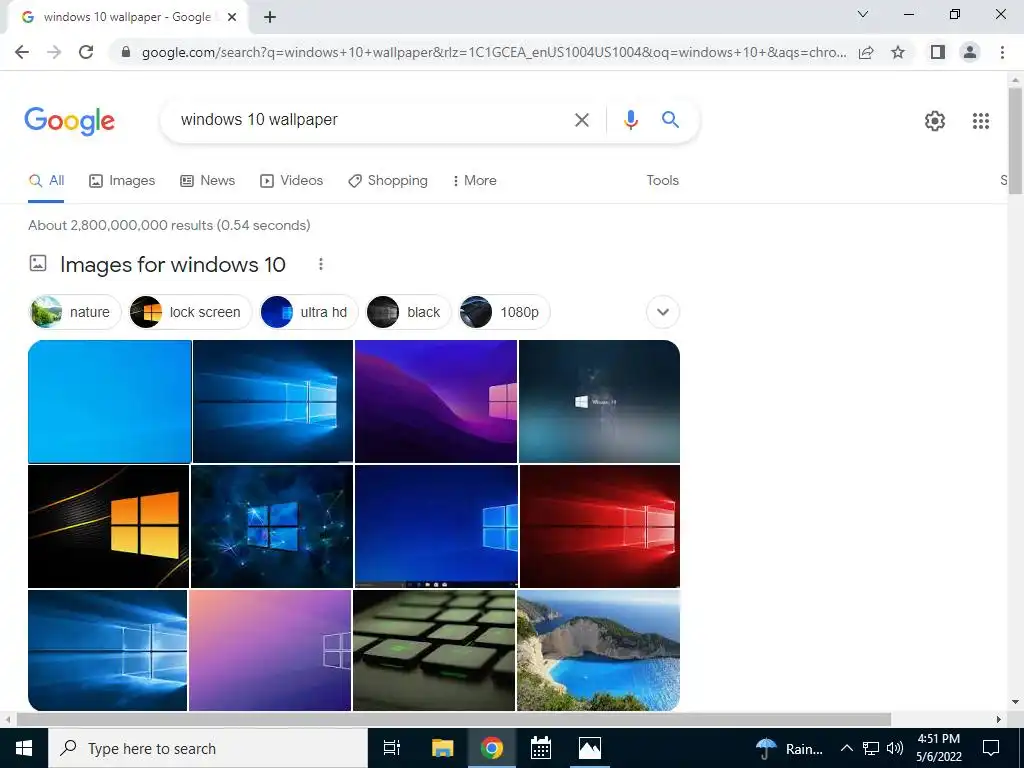
Task: Open the Google apps grid
Action: 981,121
